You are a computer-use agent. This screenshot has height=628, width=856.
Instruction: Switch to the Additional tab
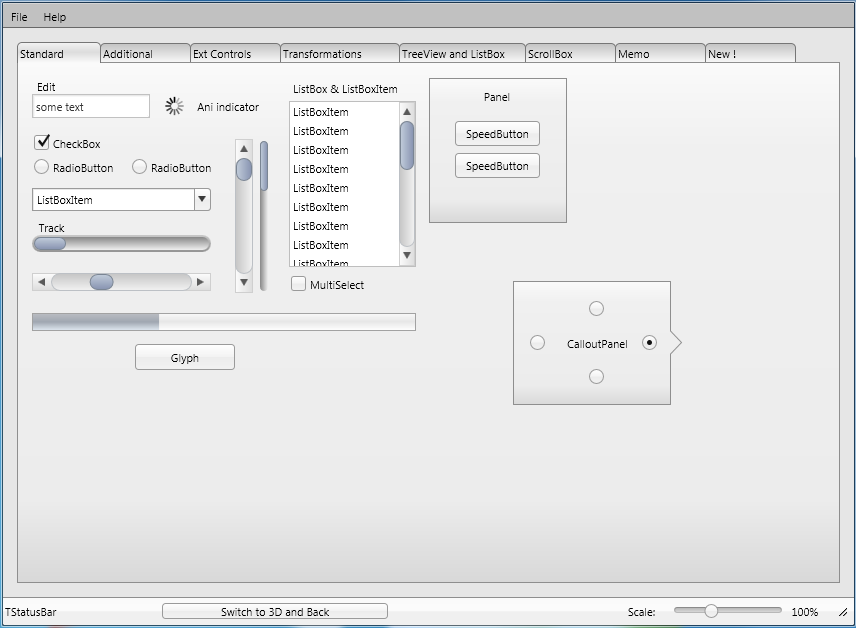[145, 54]
